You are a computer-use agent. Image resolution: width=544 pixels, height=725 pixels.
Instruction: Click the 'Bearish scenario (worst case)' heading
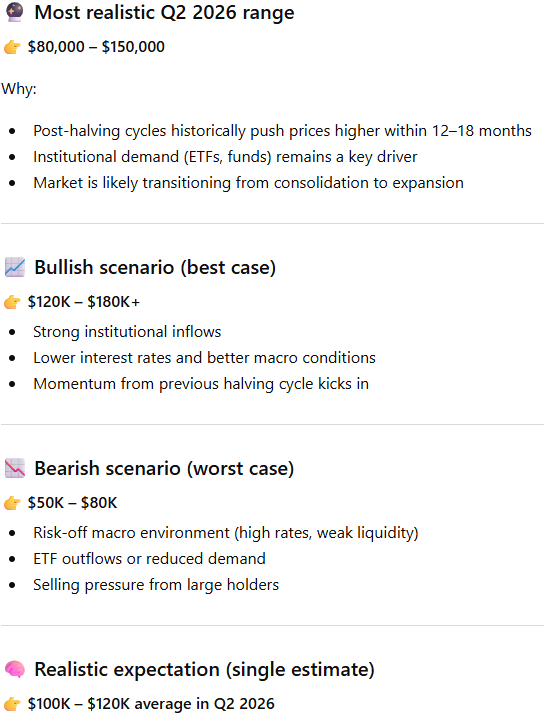coord(164,468)
